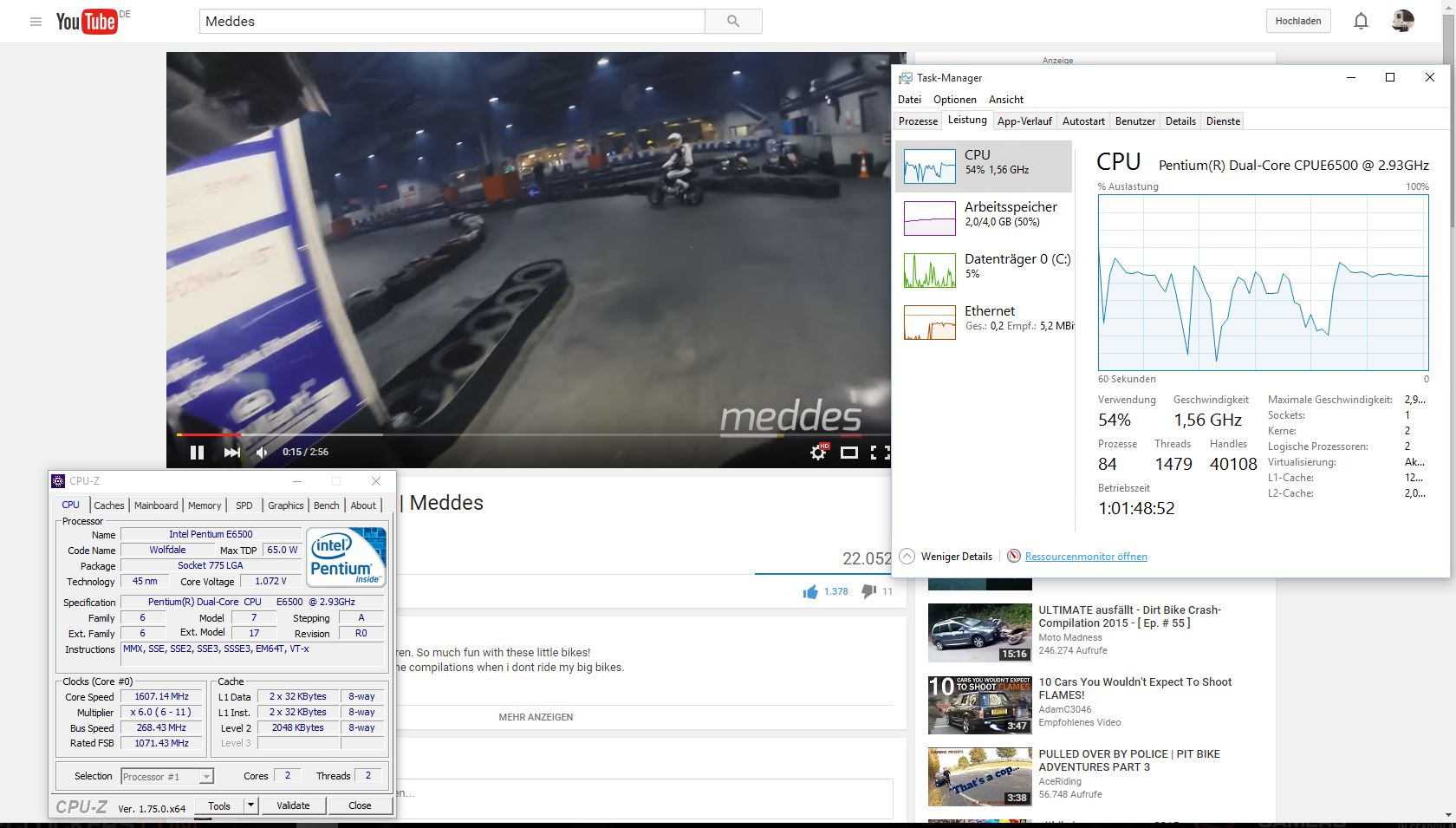Switch to theater mode view
The image size is (1456, 828).
coord(849,452)
